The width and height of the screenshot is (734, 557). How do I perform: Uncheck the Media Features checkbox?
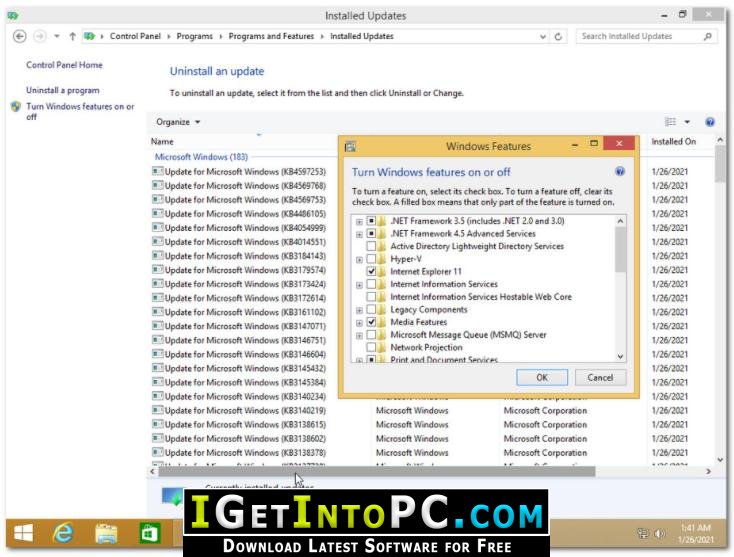click(x=371, y=322)
